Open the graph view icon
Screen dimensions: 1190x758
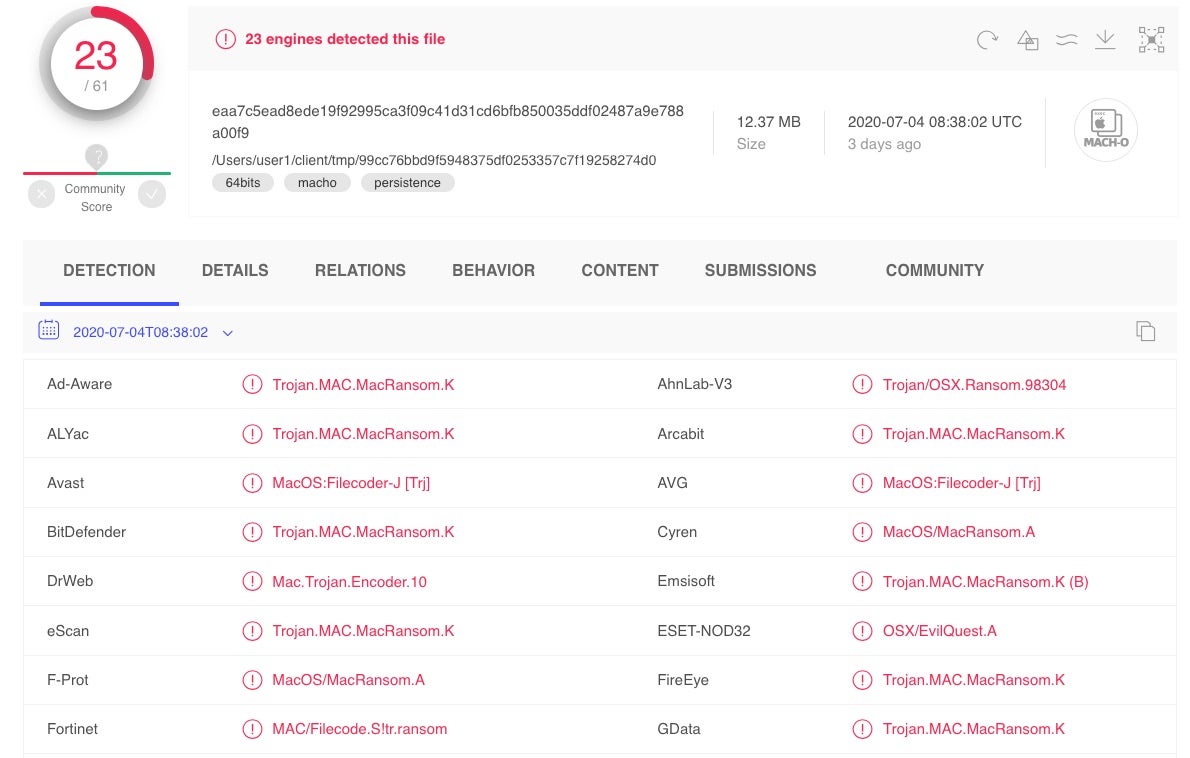[x=1151, y=40]
